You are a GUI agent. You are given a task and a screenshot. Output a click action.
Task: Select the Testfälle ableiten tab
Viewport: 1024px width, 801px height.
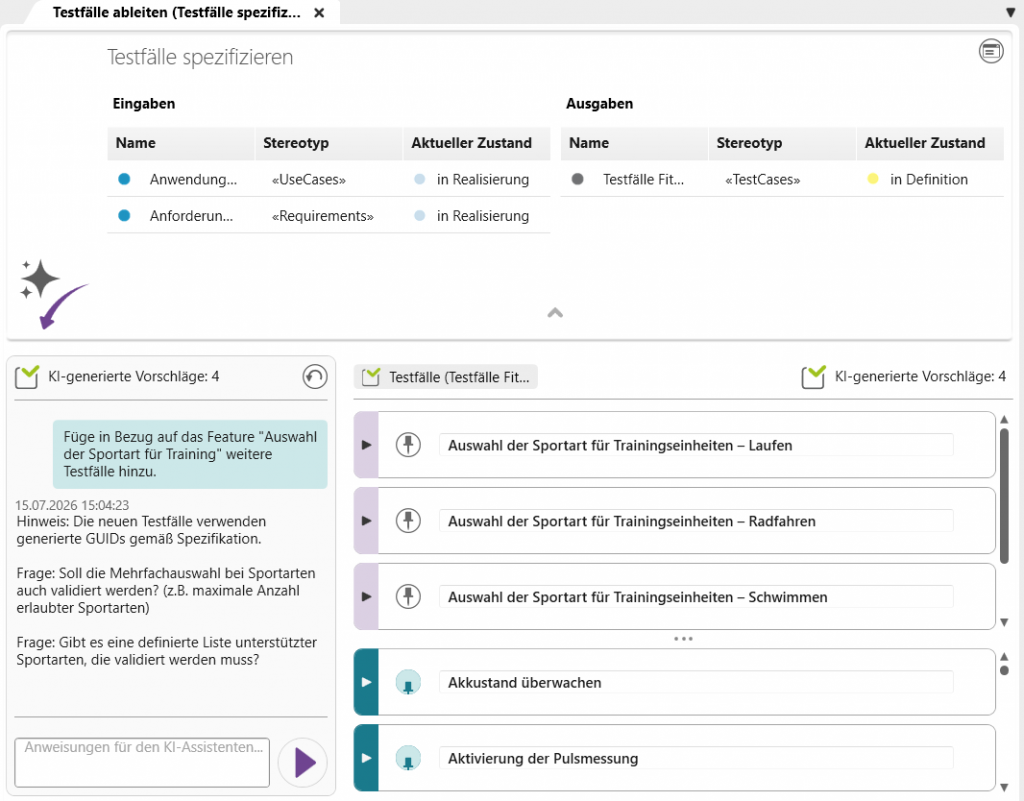coord(177,12)
